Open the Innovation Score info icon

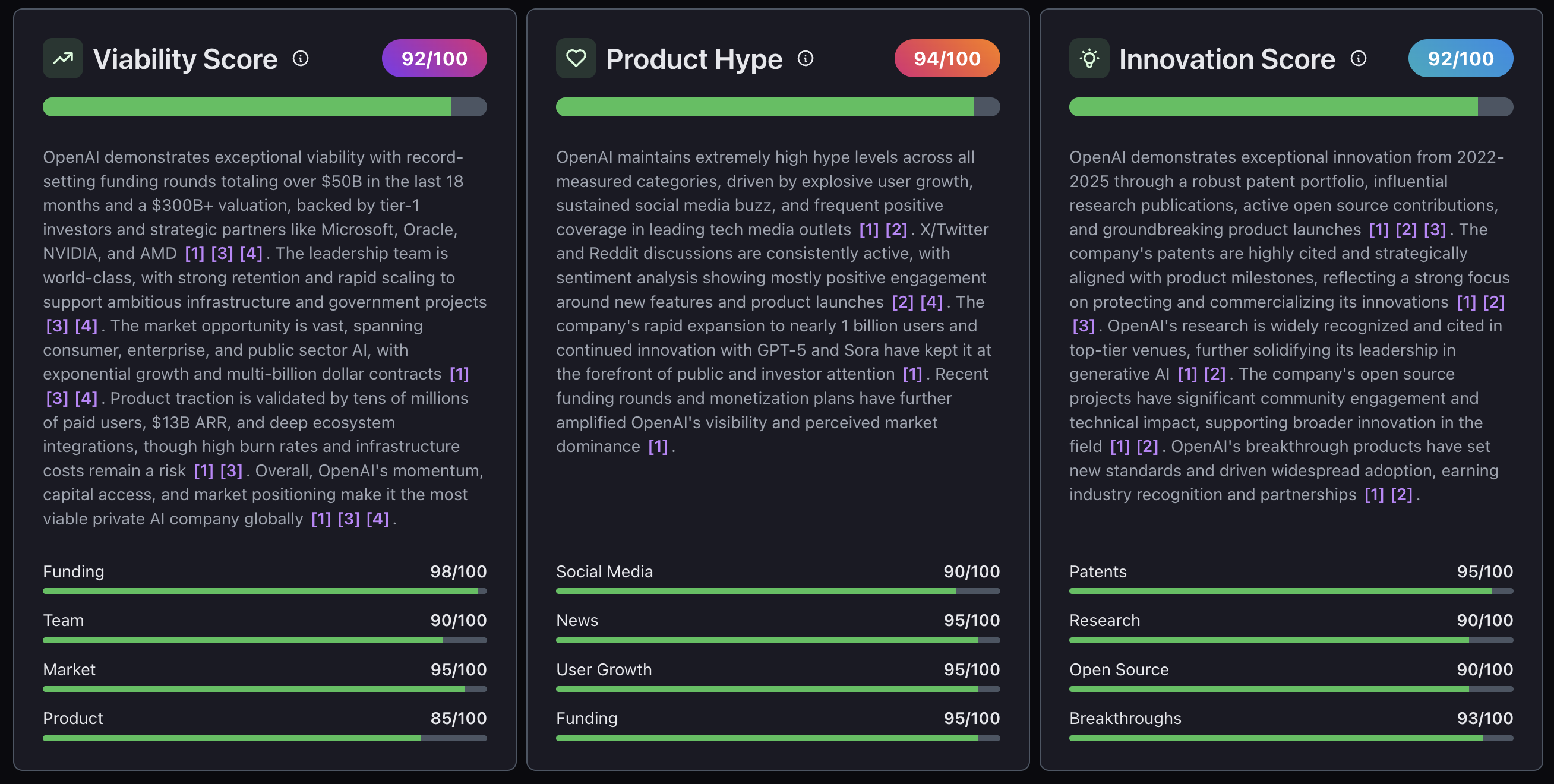coord(1359,59)
